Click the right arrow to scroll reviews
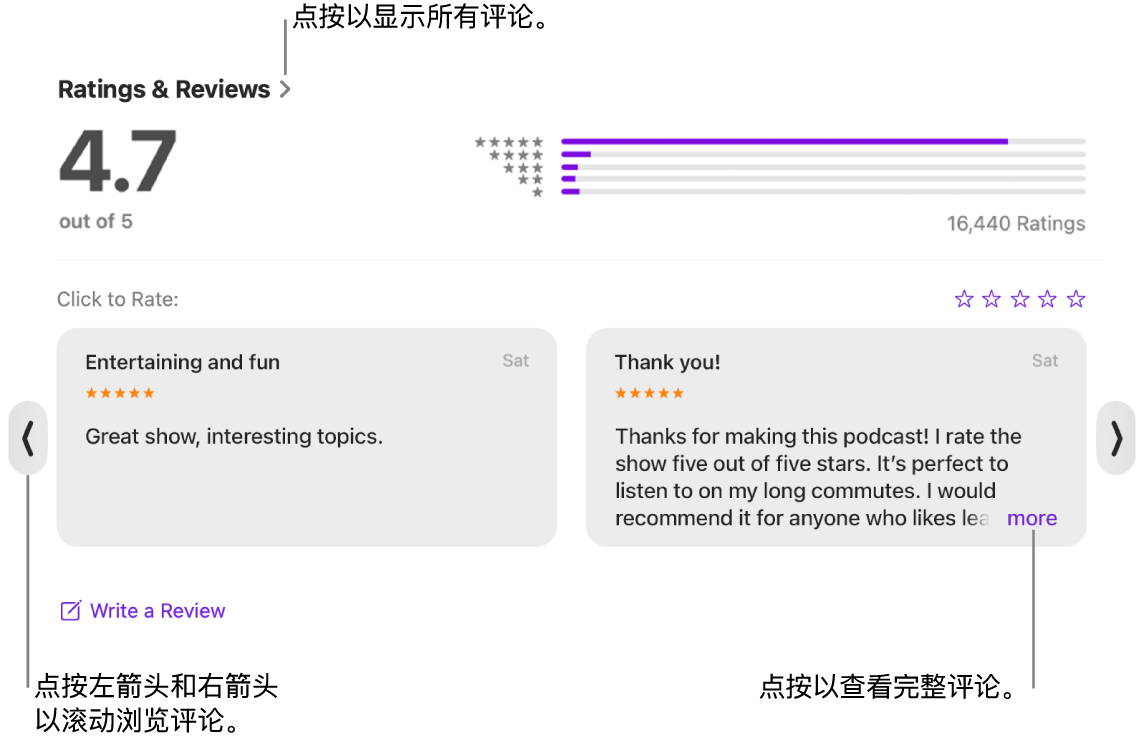Viewport: 1144px width, 742px height. 1116,438
